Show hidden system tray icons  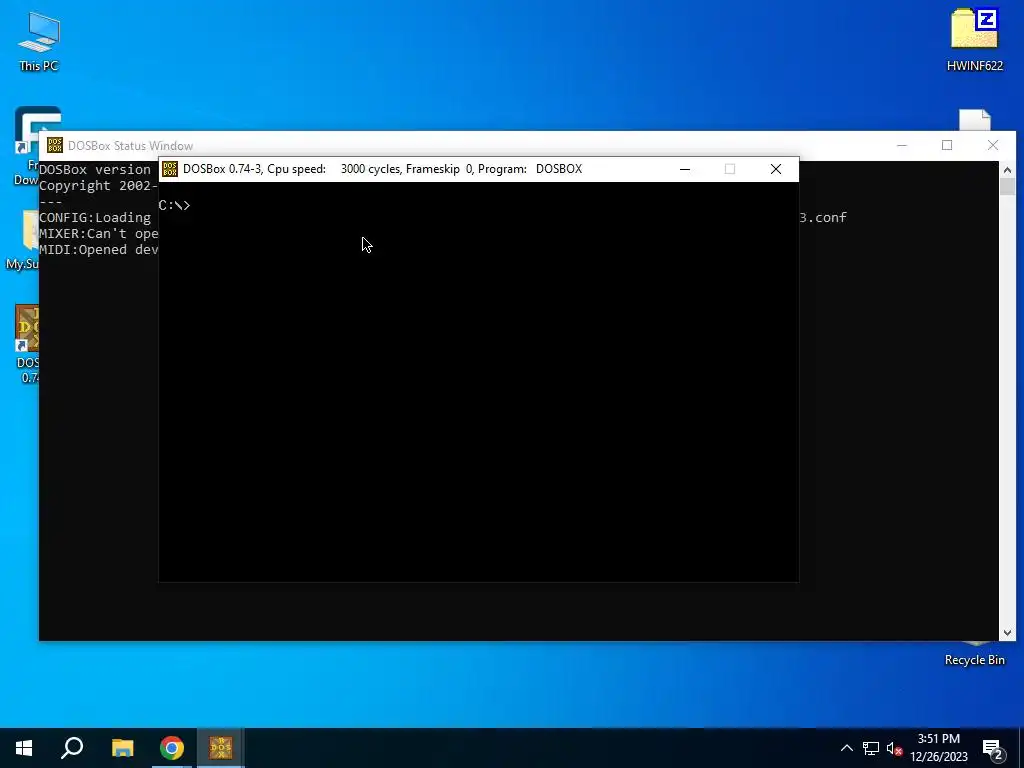point(846,748)
